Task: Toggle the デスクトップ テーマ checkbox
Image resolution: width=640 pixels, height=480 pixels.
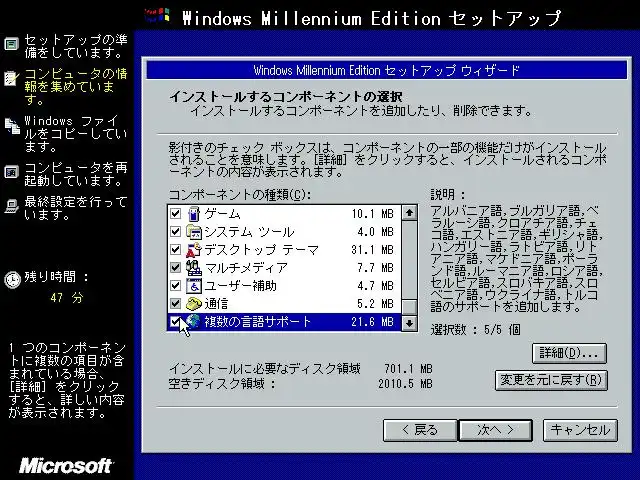Action: click(x=176, y=250)
